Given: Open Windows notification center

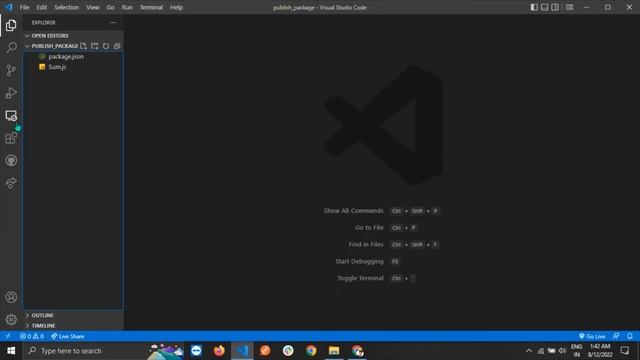Looking at the screenshot, I should click(625, 351).
